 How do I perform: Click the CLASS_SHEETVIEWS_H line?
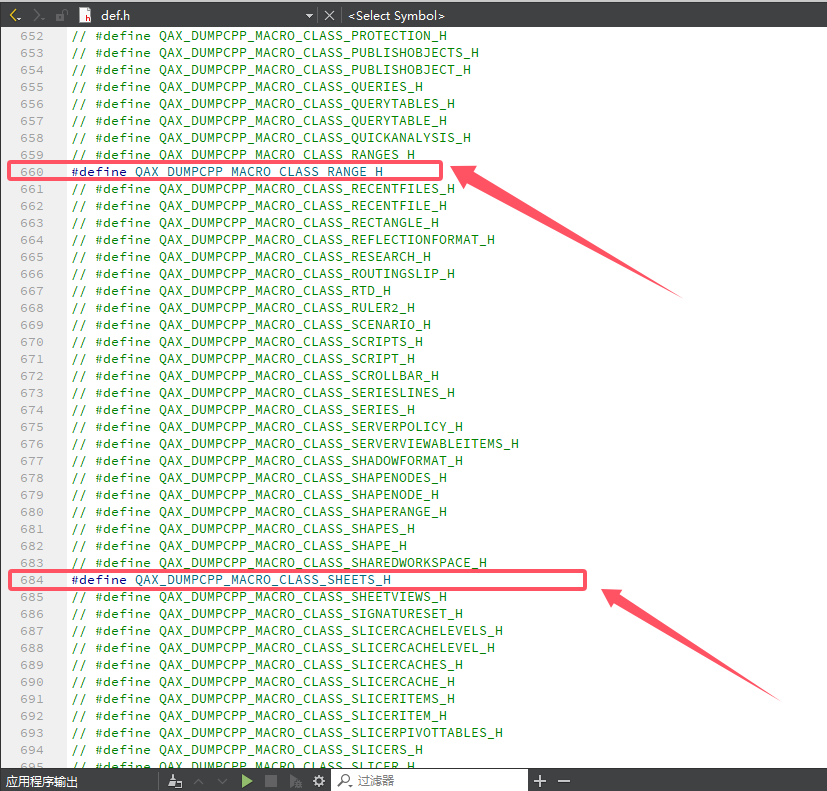259,597
